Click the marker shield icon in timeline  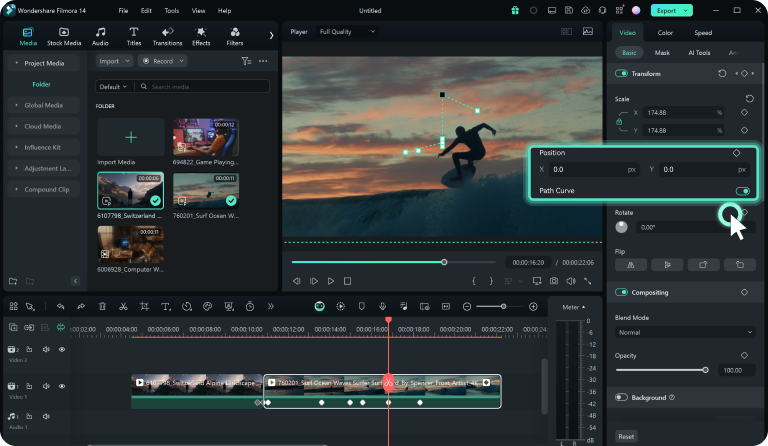361,306
